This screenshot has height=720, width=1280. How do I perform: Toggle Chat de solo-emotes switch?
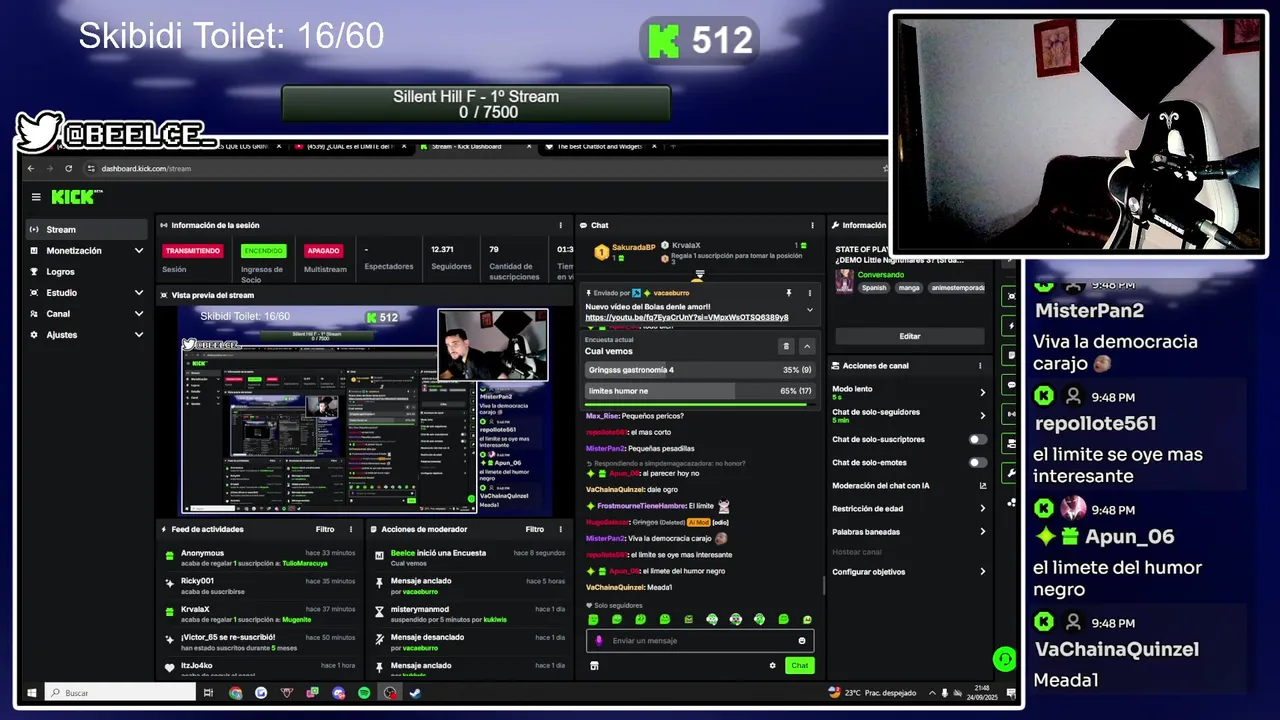click(x=978, y=462)
